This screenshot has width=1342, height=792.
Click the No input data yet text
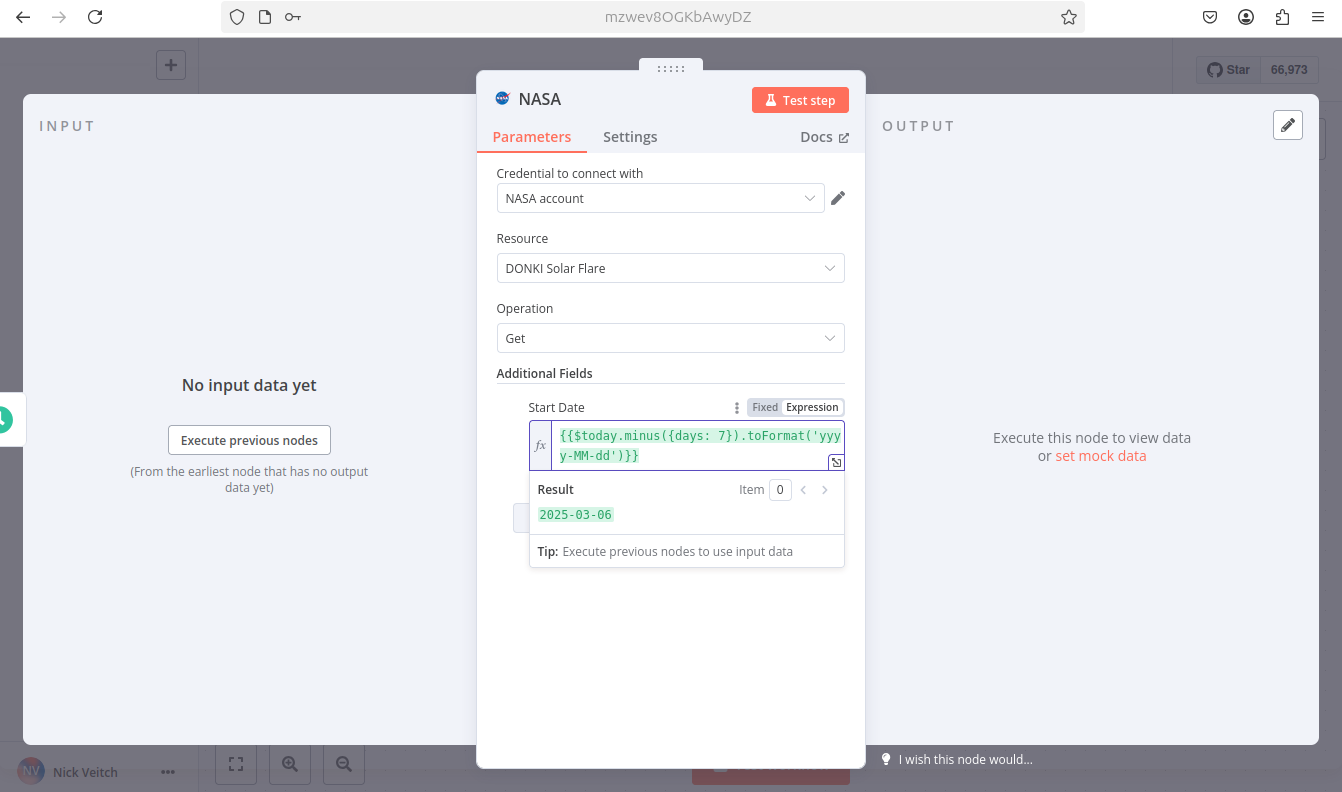249,385
